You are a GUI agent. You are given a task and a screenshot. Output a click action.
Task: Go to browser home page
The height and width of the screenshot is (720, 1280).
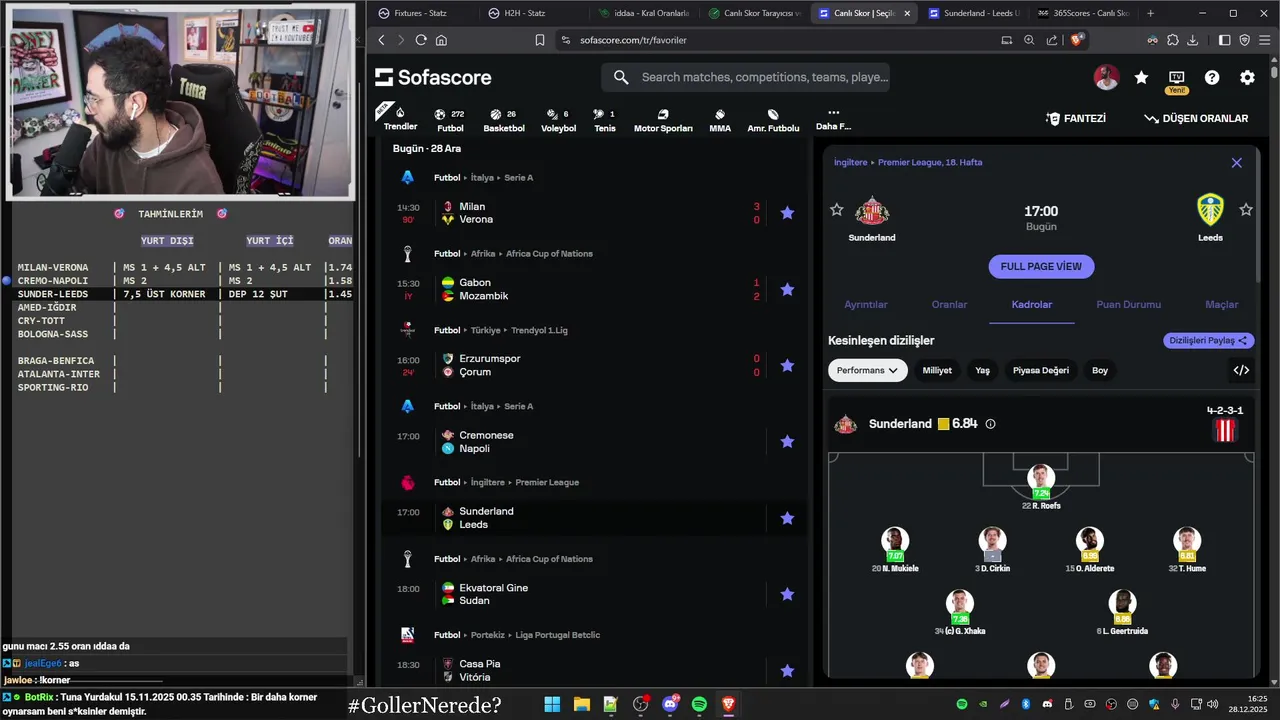point(441,40)
